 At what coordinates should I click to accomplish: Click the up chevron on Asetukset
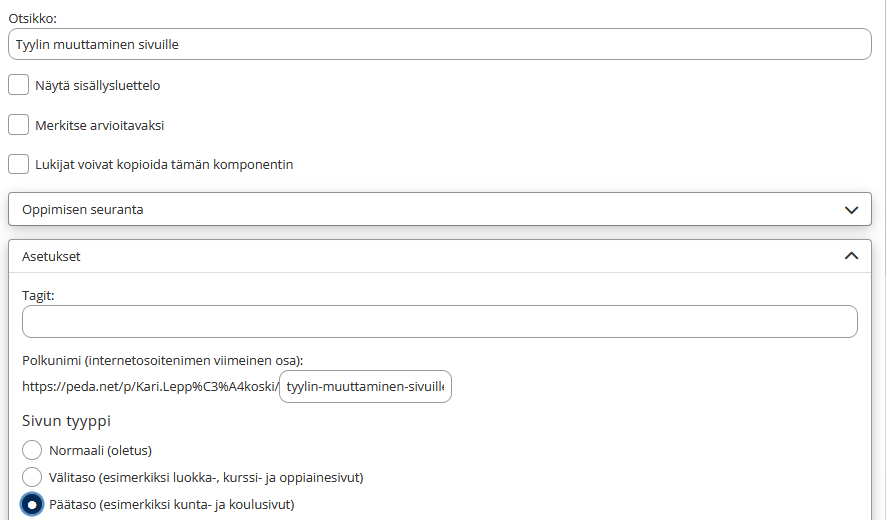[x=851, y=256]
